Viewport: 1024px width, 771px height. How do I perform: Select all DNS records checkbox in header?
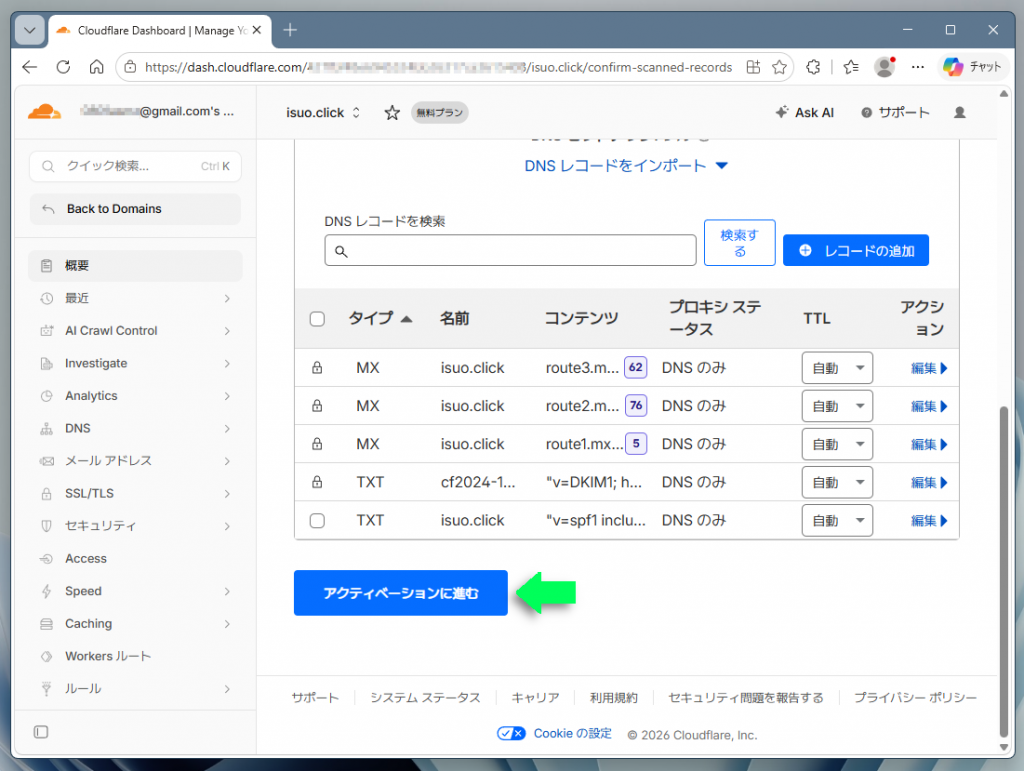[317, 319]
